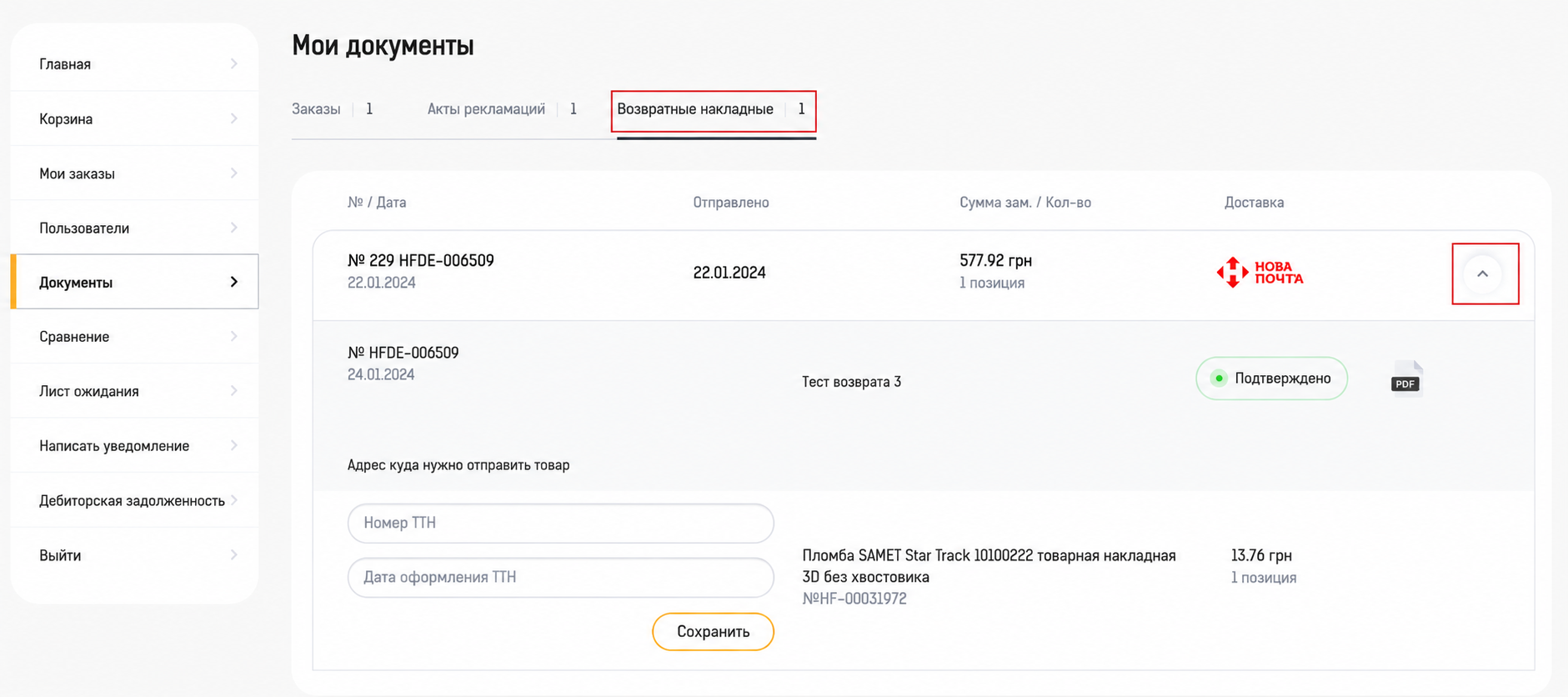Image resolution: width=1568 pixels, height=697 pixels.
Task: Collapse the № 229 HFDE-006509 row
Action: click(x=1482, y=273)
